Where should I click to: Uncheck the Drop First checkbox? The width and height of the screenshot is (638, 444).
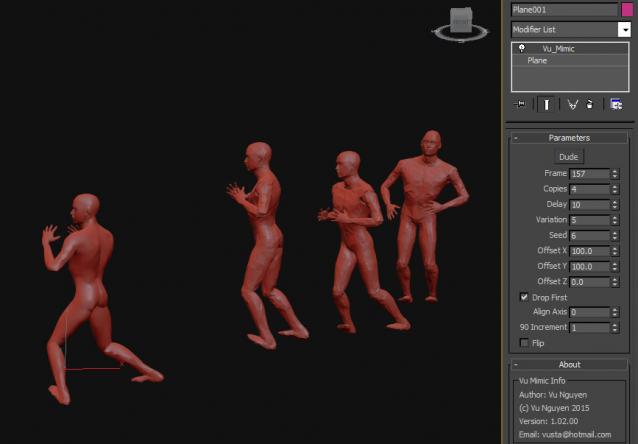click(524, 297)
